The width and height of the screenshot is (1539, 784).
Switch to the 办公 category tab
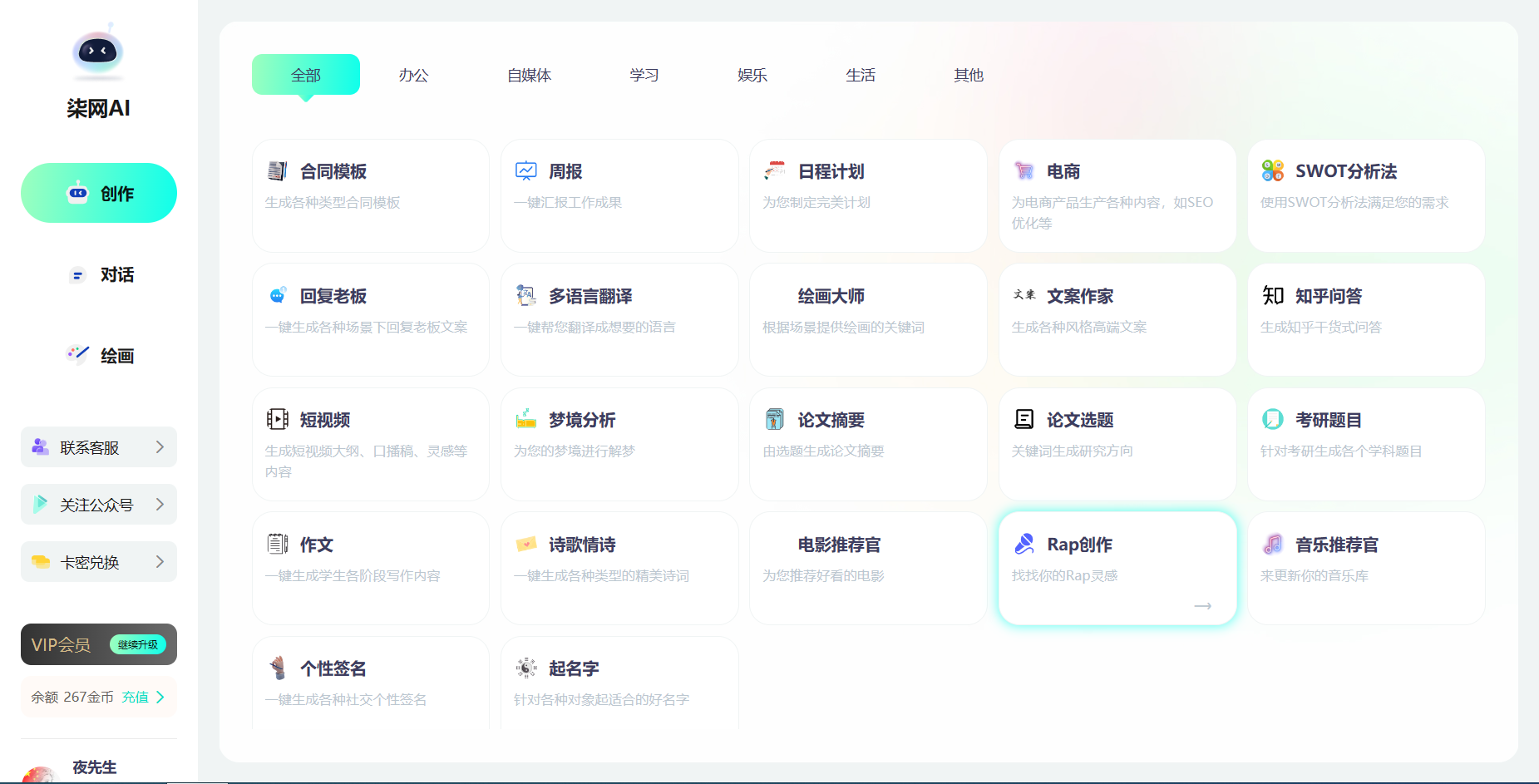coord(413,76)
